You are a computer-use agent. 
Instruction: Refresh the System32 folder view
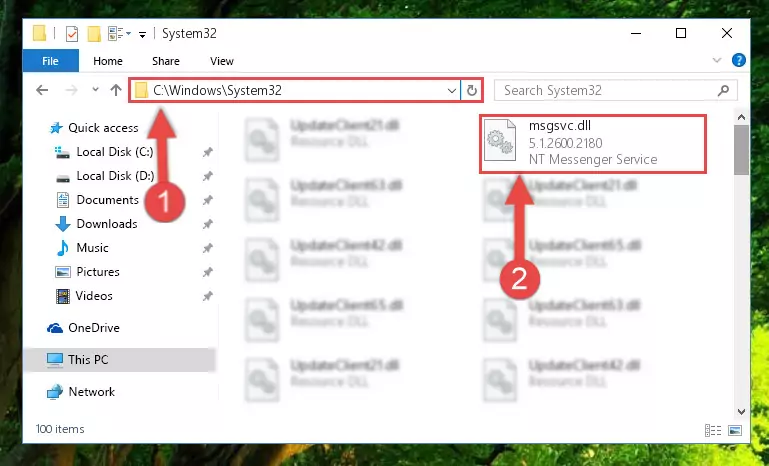pyautogui.click(x=472, y=91)
